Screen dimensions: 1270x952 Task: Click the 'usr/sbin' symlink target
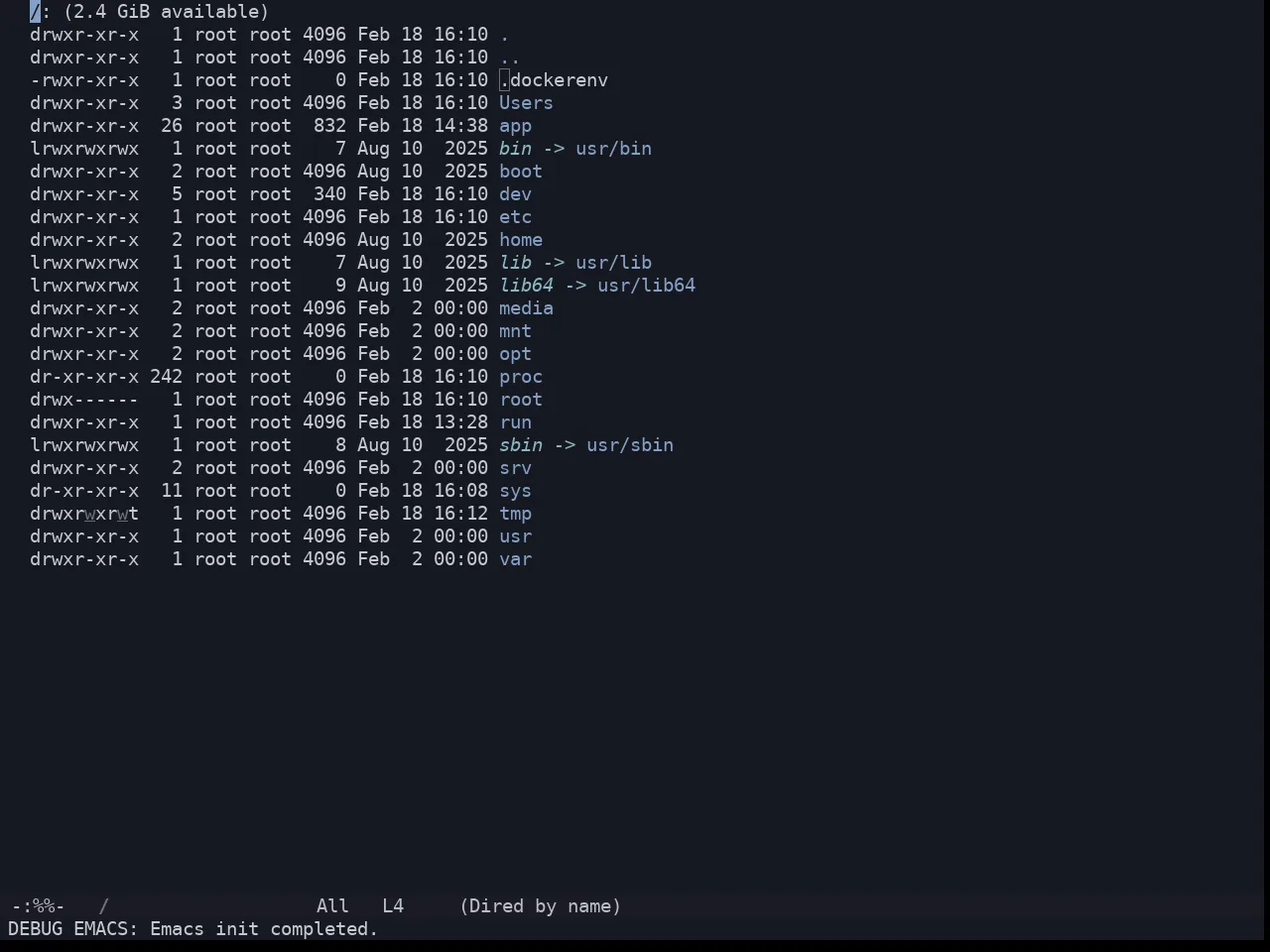click(630, 445)
